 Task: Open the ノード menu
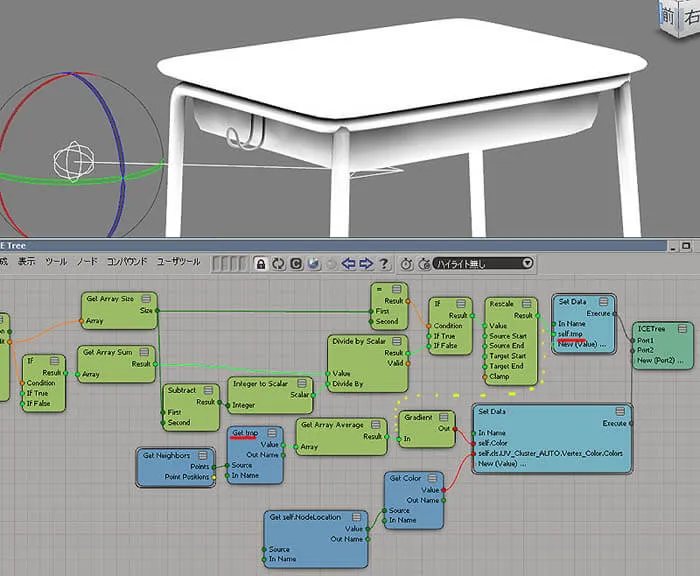pos(87,261)
